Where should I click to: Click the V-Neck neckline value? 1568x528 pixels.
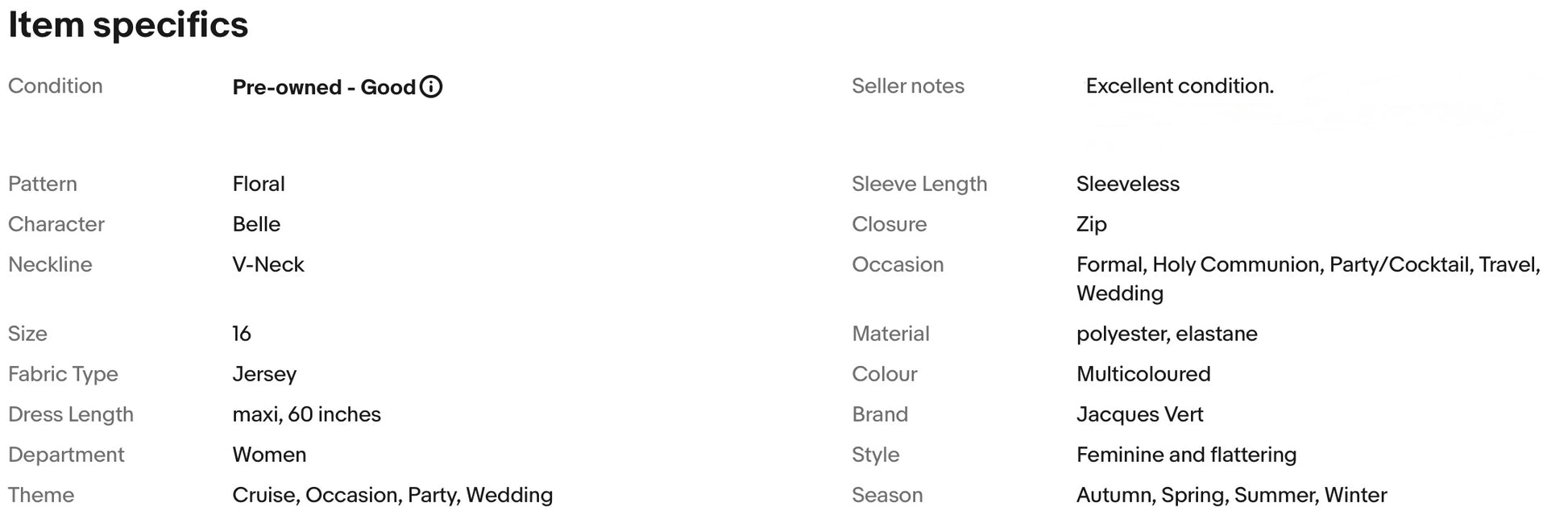268,264
